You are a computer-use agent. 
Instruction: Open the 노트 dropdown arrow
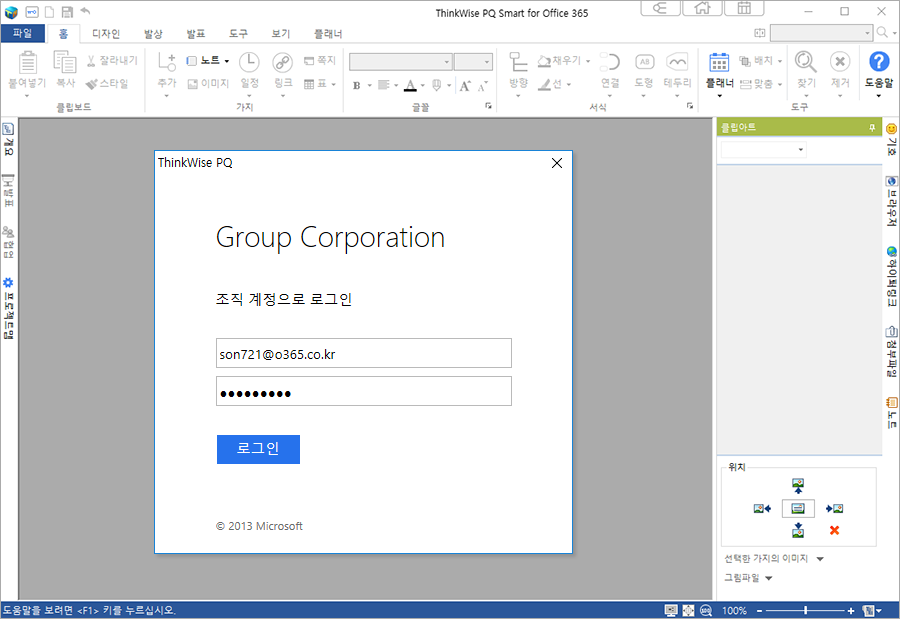coord(227,61)
